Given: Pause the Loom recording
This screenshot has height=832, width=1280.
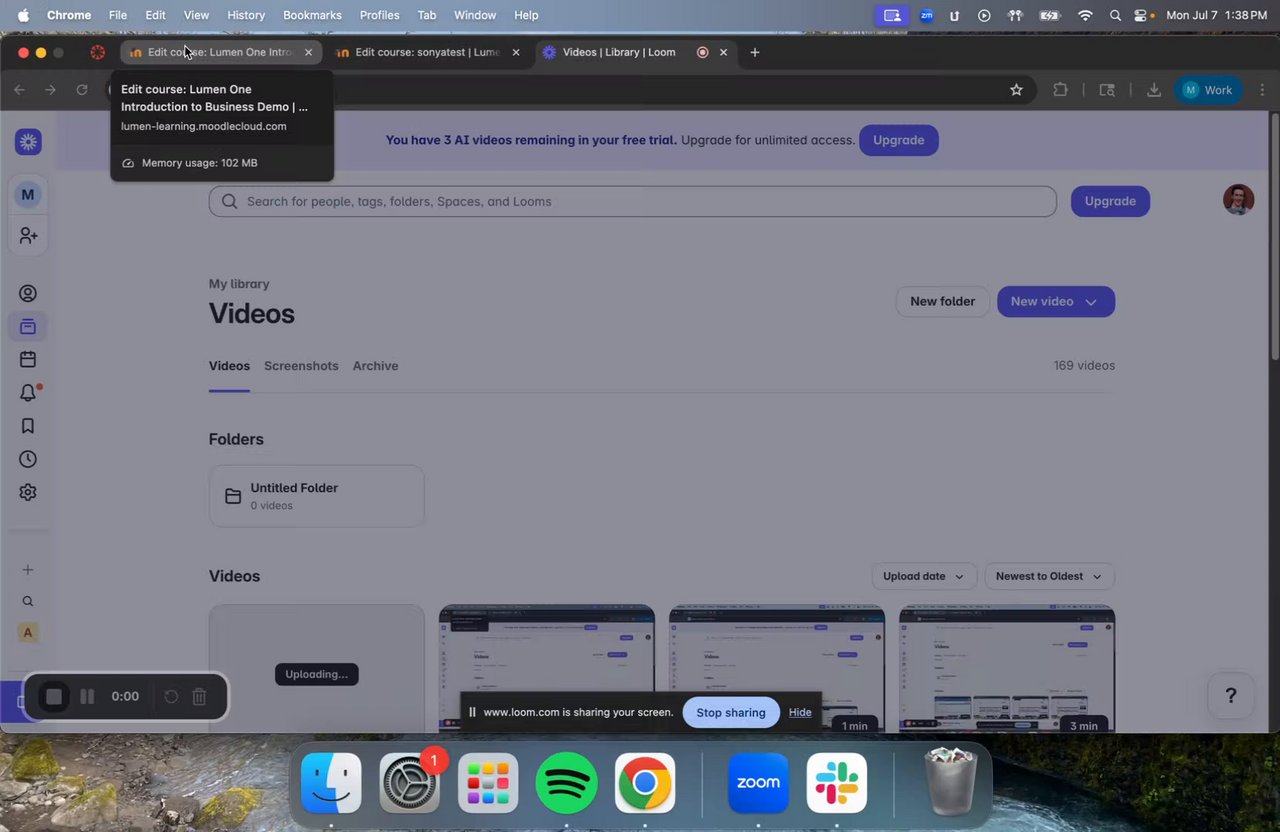Looking at the screenshot, I should click(x=87, y=697).
